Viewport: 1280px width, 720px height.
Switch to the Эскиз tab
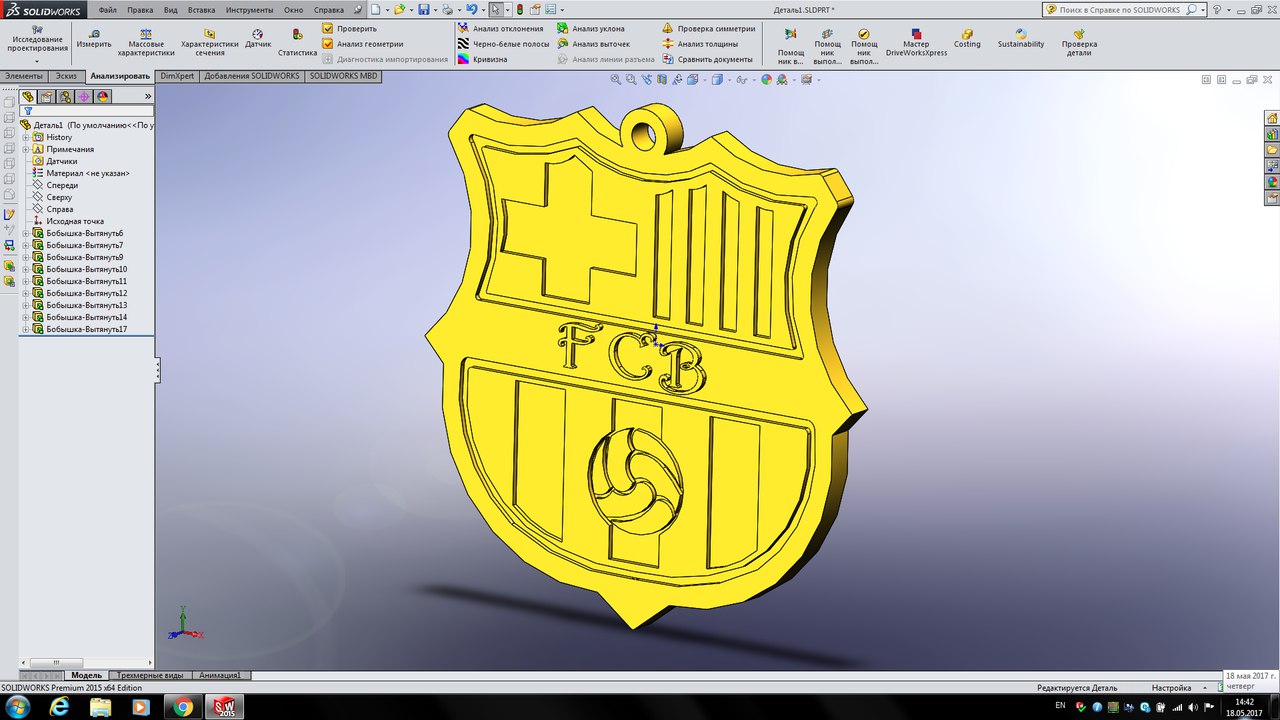66,76
